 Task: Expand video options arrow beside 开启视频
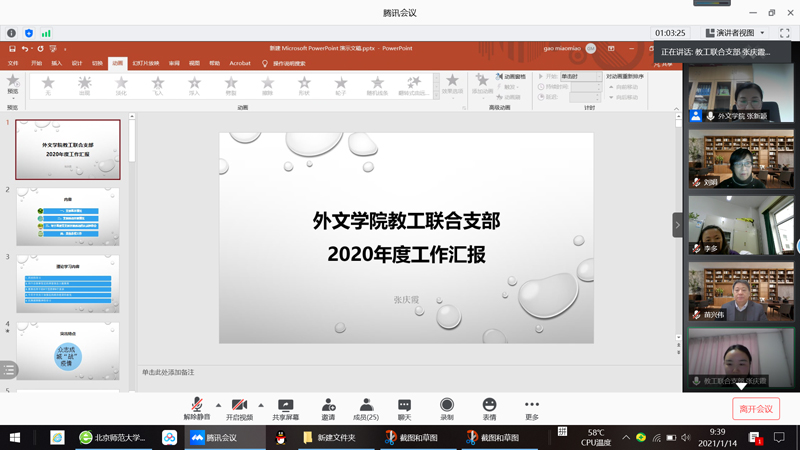click(x=261, y=405)
